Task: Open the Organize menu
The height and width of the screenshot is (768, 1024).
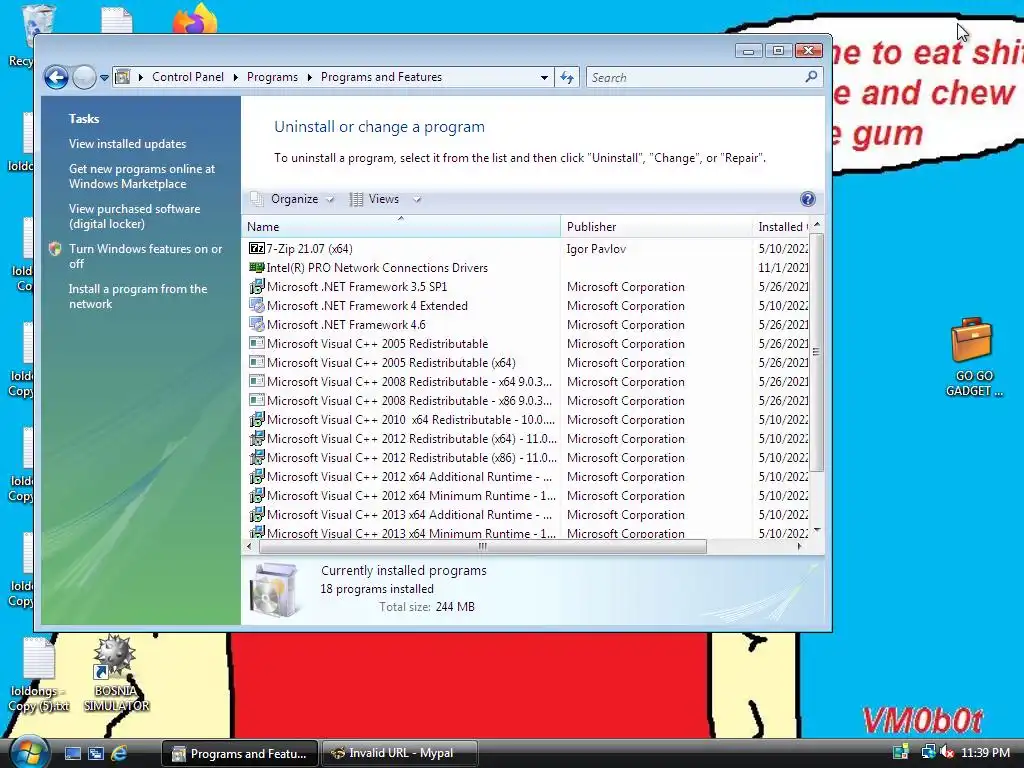Action: (x=293, y=199)
